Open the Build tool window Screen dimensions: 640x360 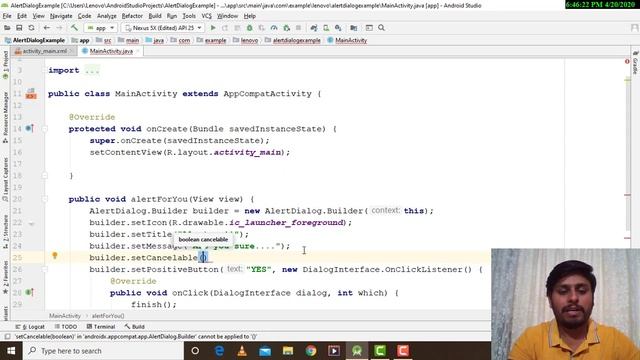click(135, 327)
